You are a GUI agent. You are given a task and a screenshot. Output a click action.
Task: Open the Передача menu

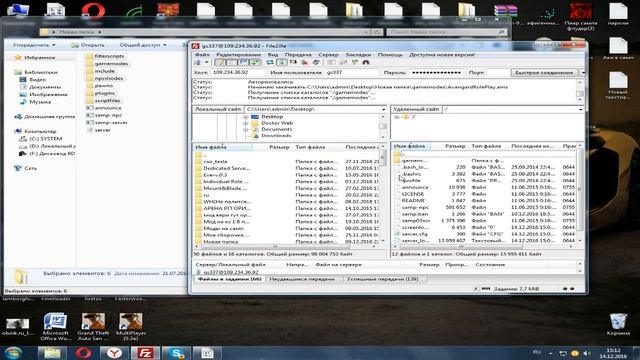(x=298, y=54)
